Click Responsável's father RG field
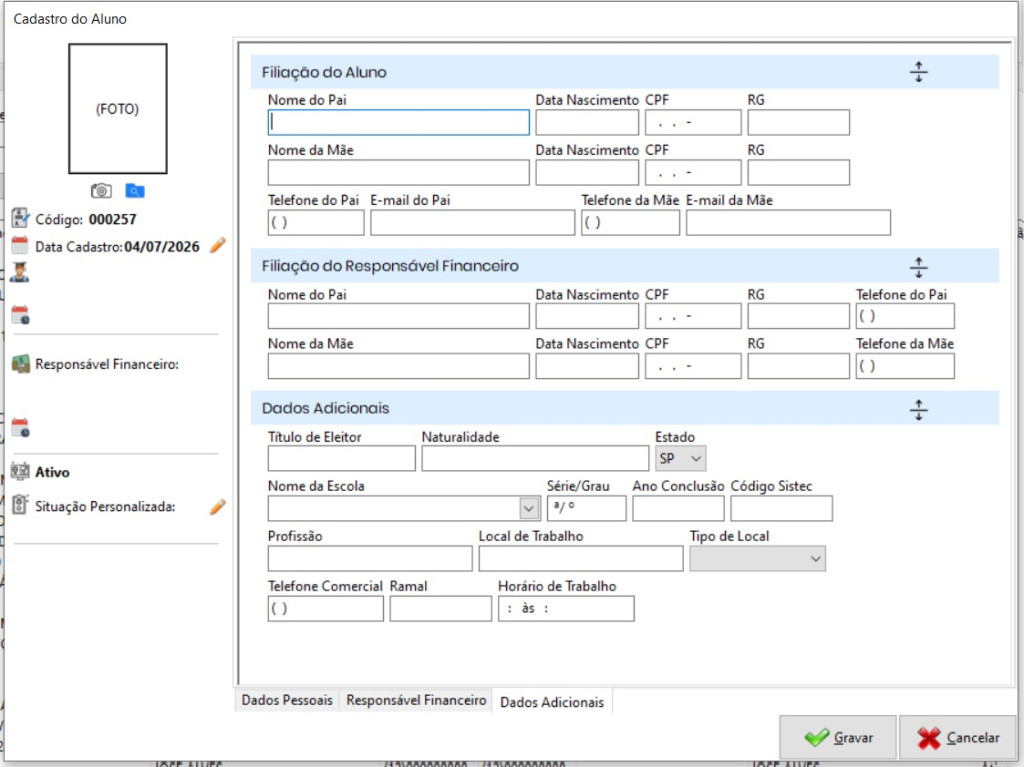Screen dimensions: 1024x767 [x=798, y=316]
